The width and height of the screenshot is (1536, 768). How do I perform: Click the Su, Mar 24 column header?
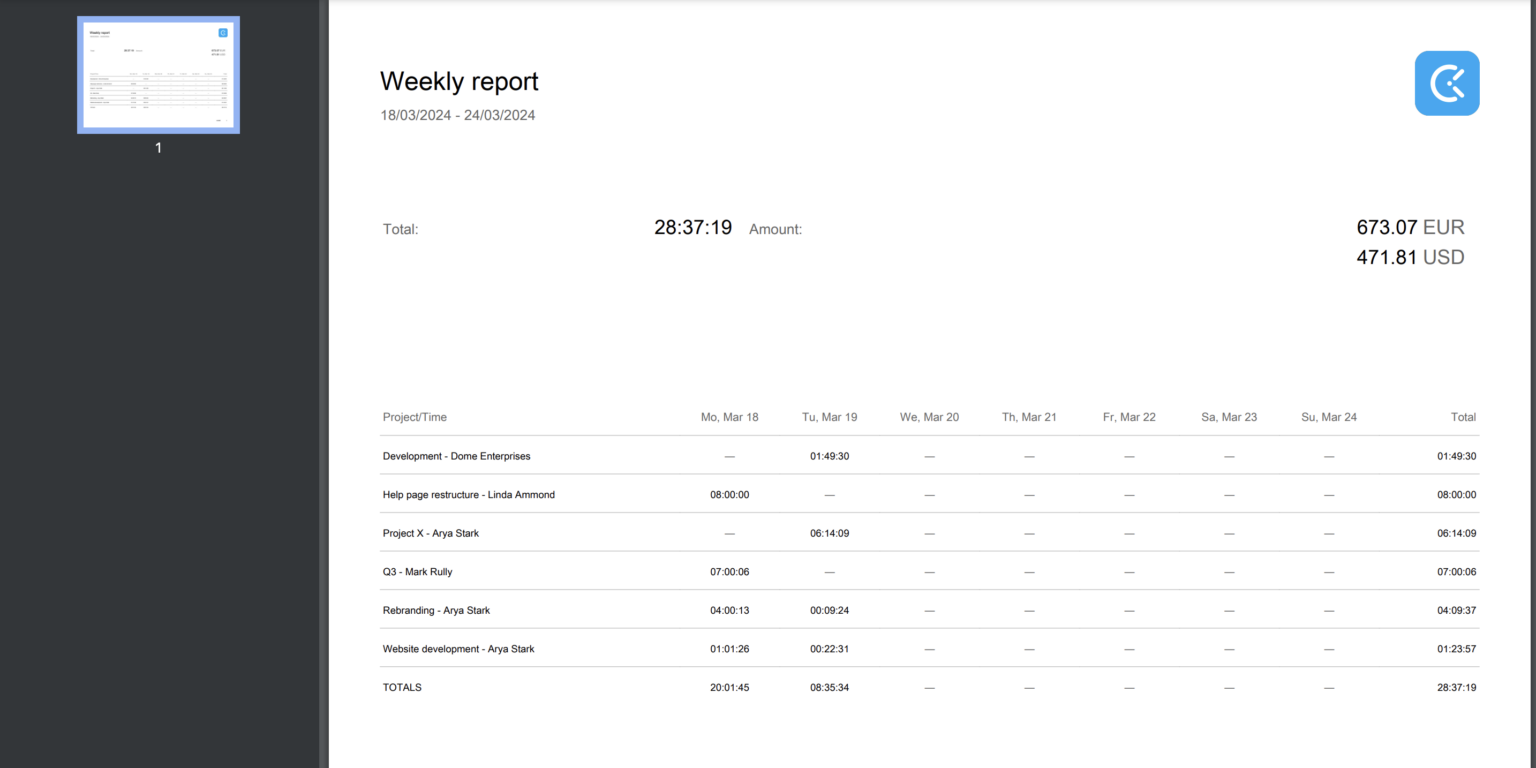point(1328,417)
